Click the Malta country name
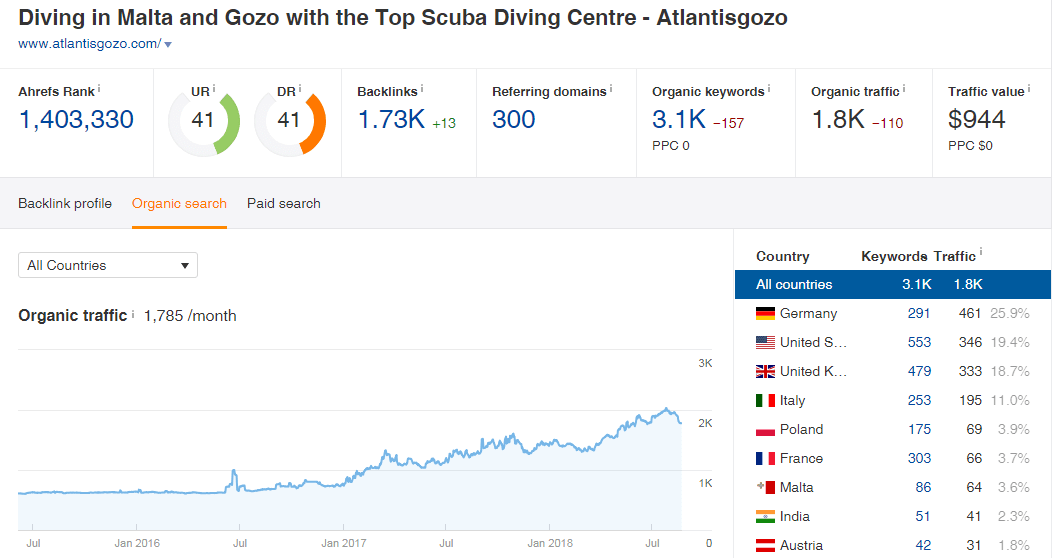1057x558 pixels. click(x=797, y=487)
